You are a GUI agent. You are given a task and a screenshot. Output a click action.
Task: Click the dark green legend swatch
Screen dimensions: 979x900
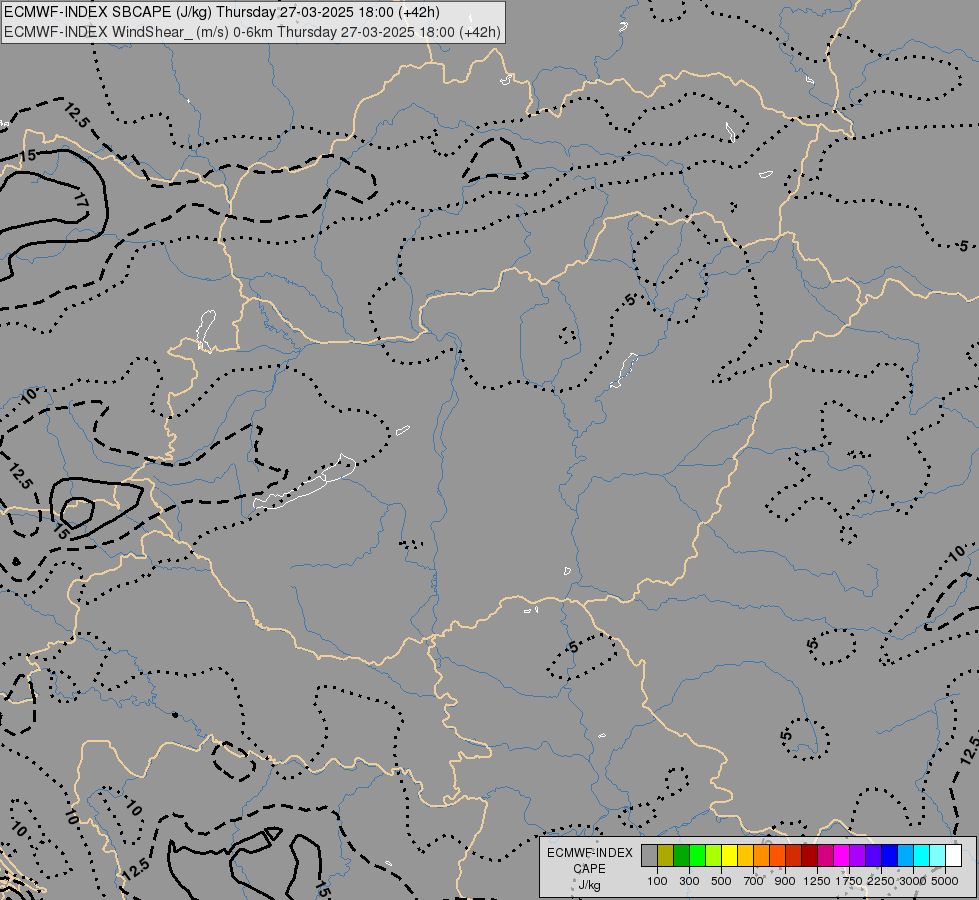point(682,856)
